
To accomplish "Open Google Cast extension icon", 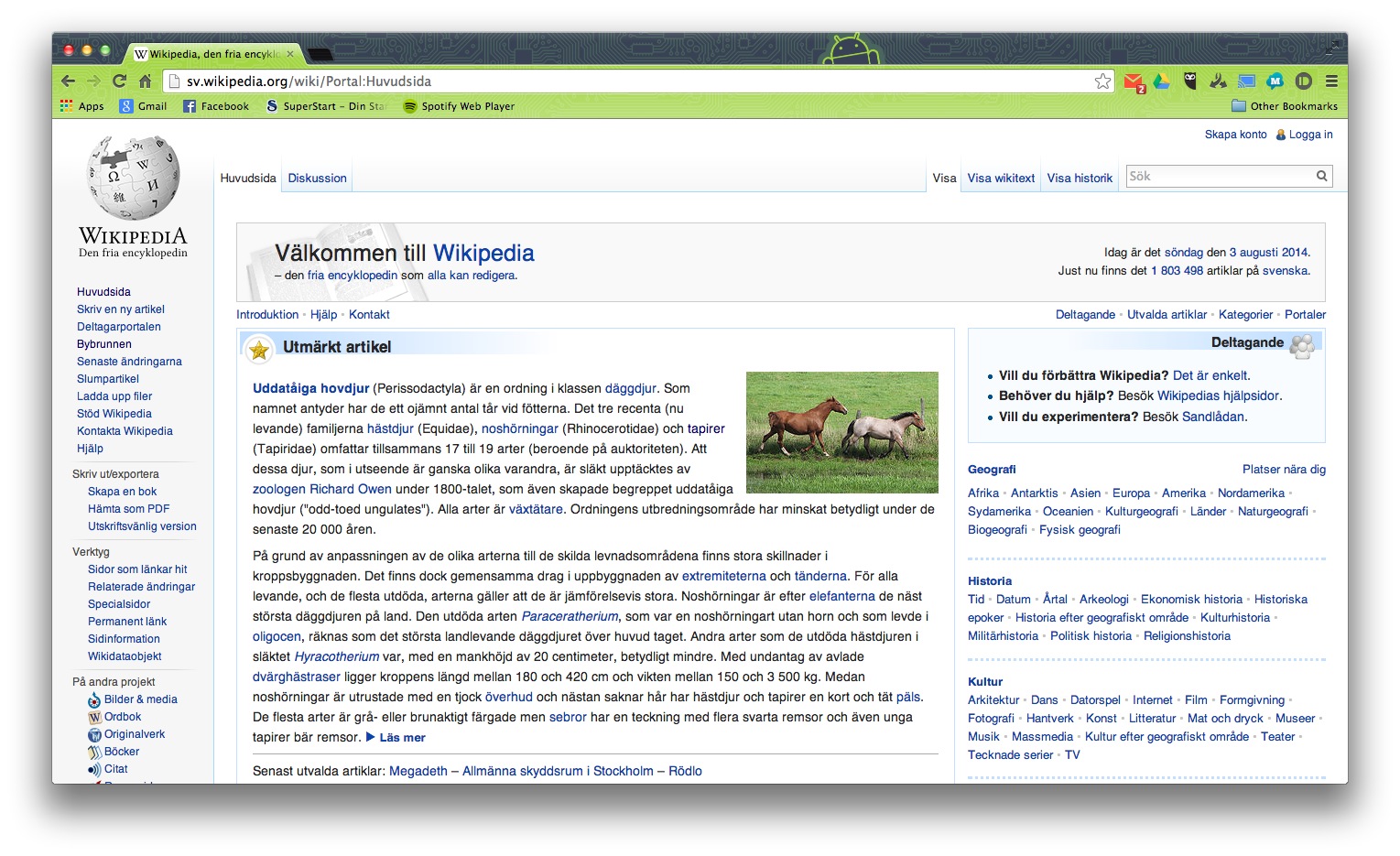I will pos(1246,81).
